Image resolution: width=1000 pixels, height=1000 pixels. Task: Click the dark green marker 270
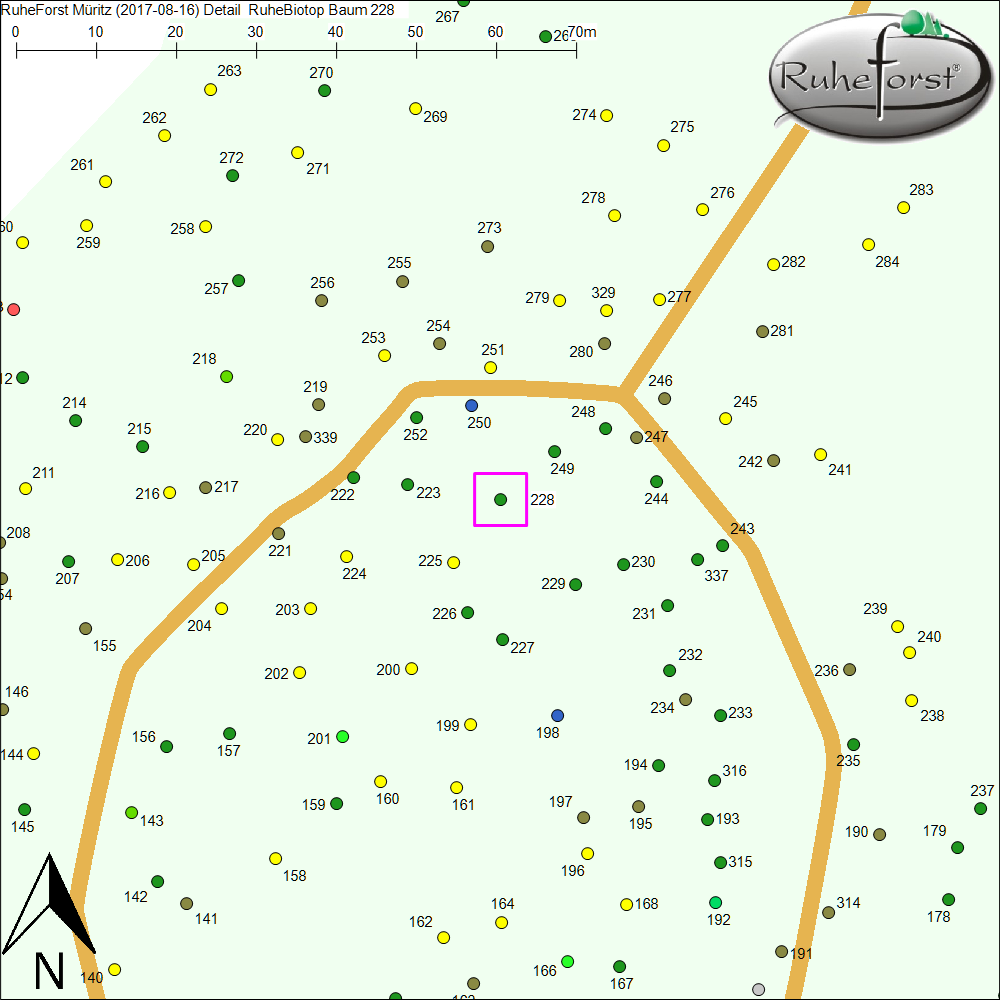coord(324,91)
